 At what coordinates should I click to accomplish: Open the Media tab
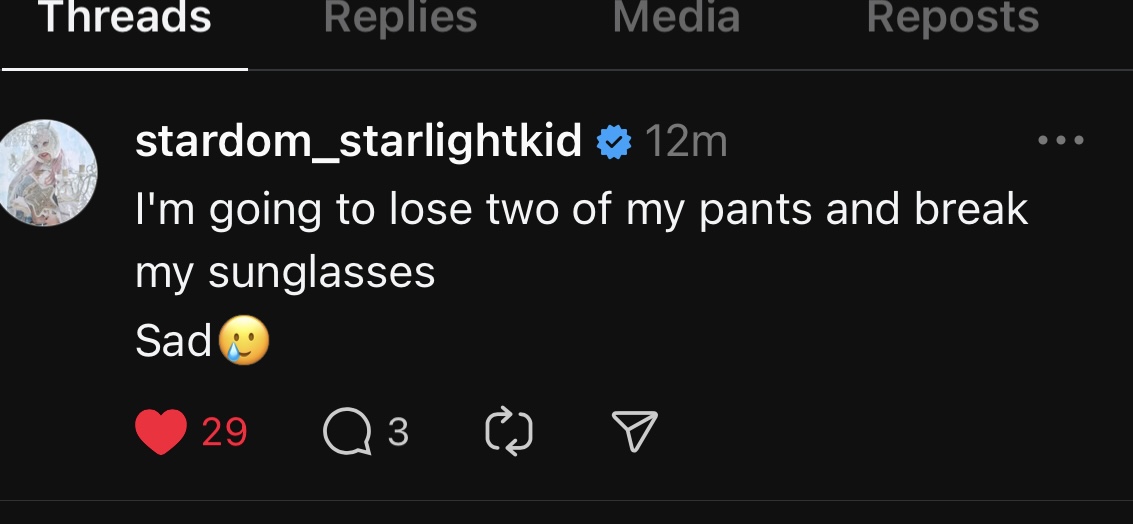676,18
